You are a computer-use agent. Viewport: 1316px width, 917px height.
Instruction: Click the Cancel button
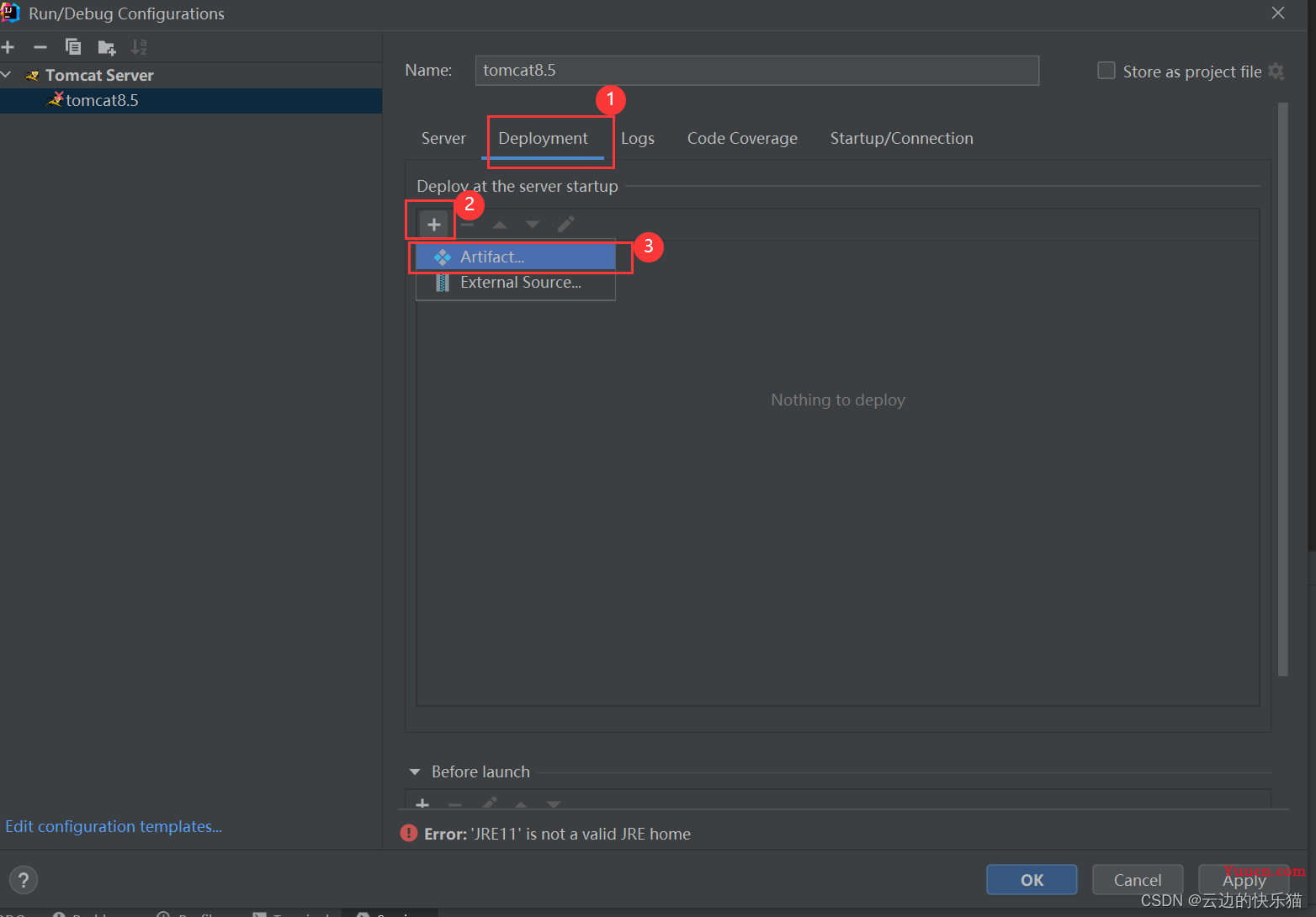(x=1138, y=880)
